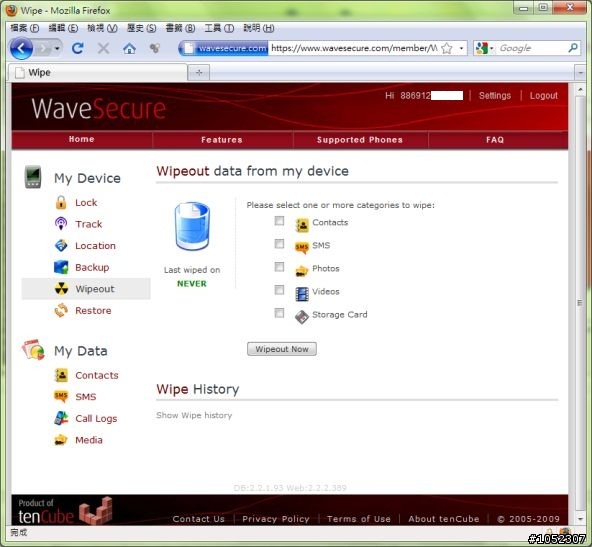Click the My Data calendar icon
The width and height of the screenshot is (592, 547).
(x=33, y=350)
